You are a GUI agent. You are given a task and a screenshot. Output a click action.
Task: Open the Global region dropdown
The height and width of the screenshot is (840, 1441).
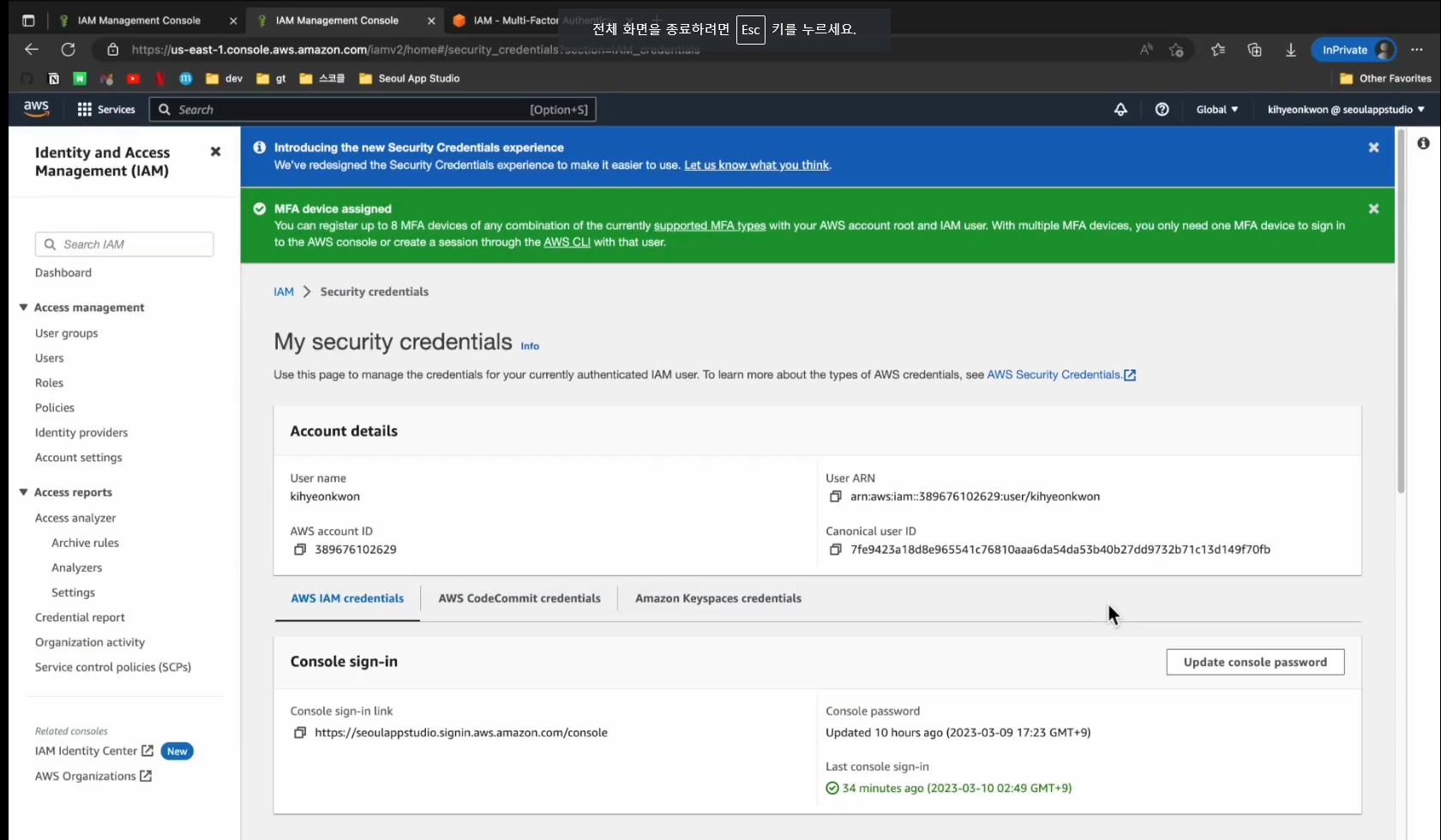(x=1217, y=110)
